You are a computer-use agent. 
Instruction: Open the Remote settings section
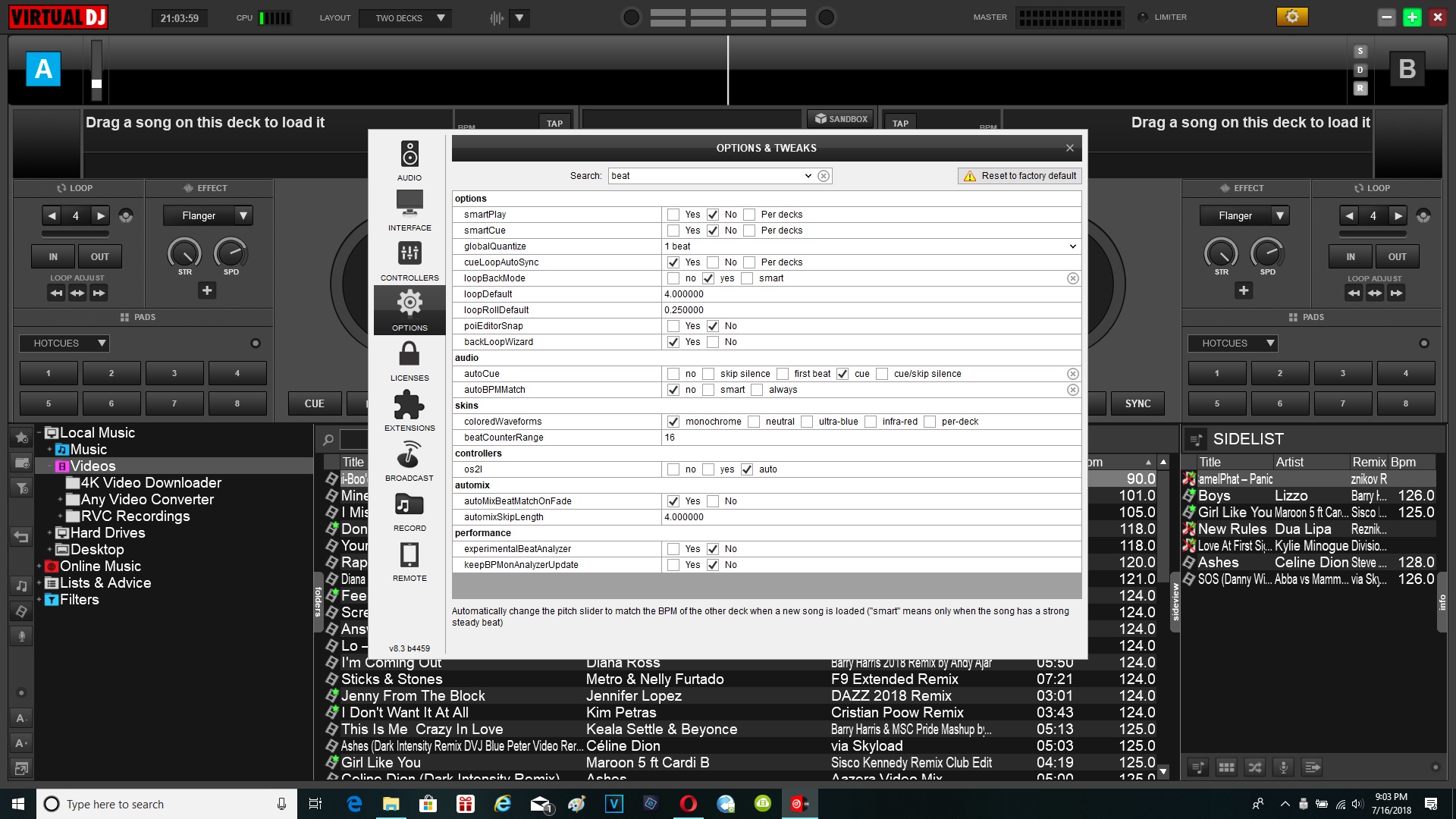(409, 560)
